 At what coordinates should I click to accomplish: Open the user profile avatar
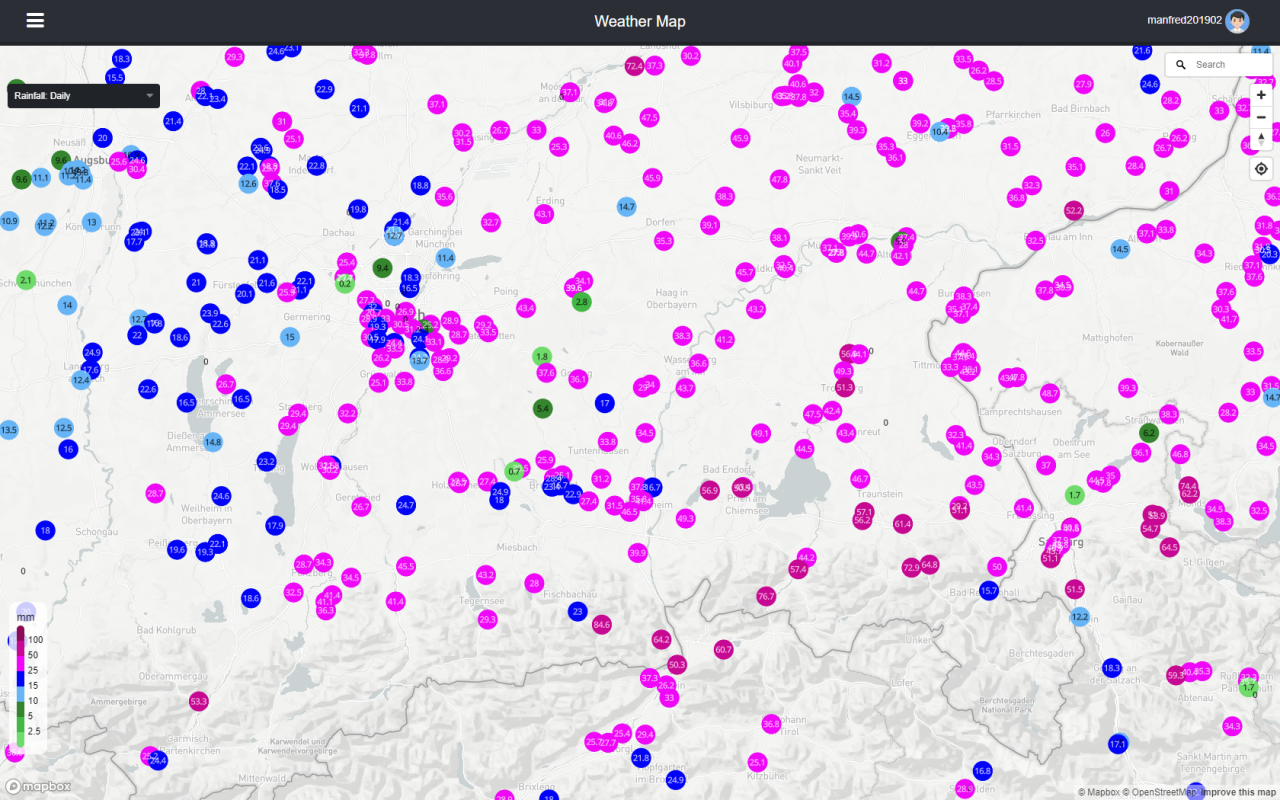click(1237, 21)
